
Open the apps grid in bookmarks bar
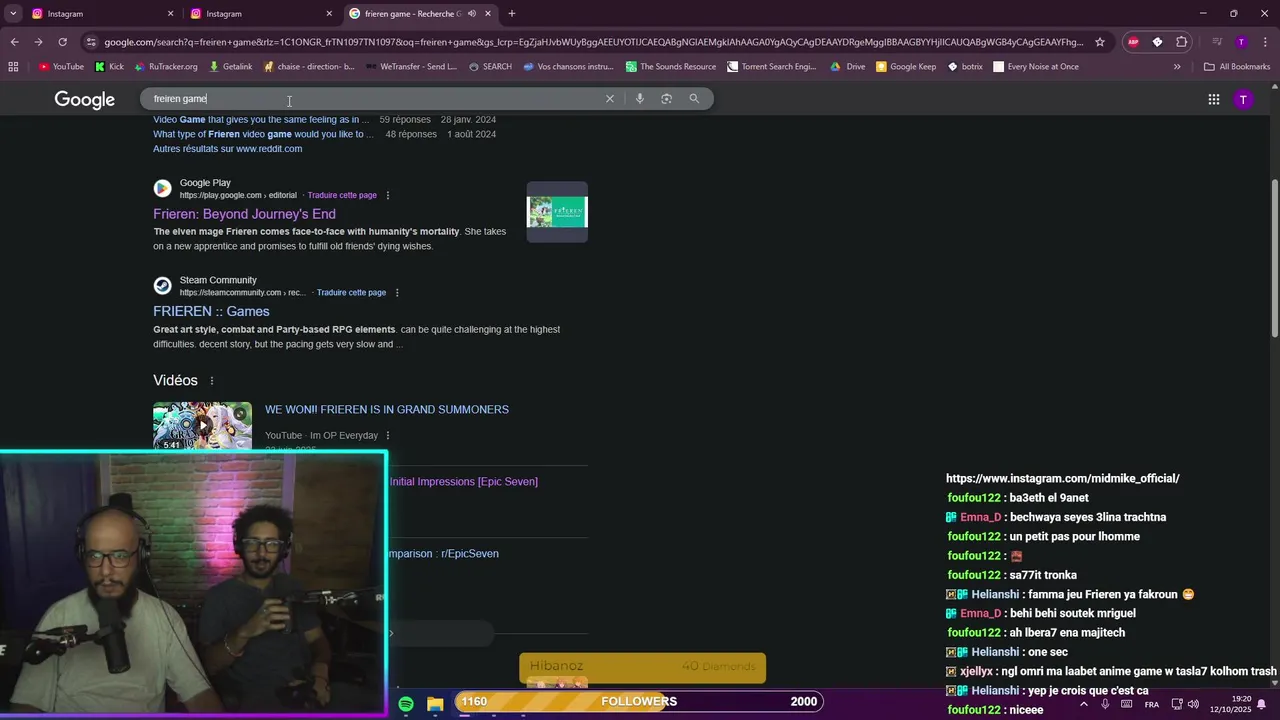click(13, 67)
